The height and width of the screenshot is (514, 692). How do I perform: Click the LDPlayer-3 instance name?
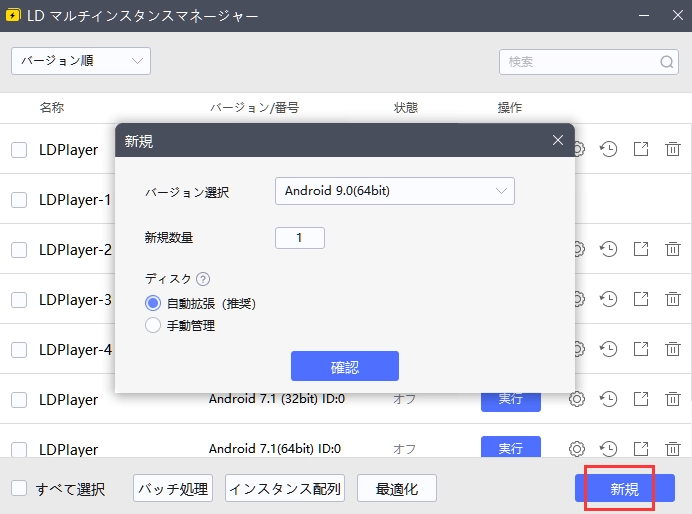point(75,300)
